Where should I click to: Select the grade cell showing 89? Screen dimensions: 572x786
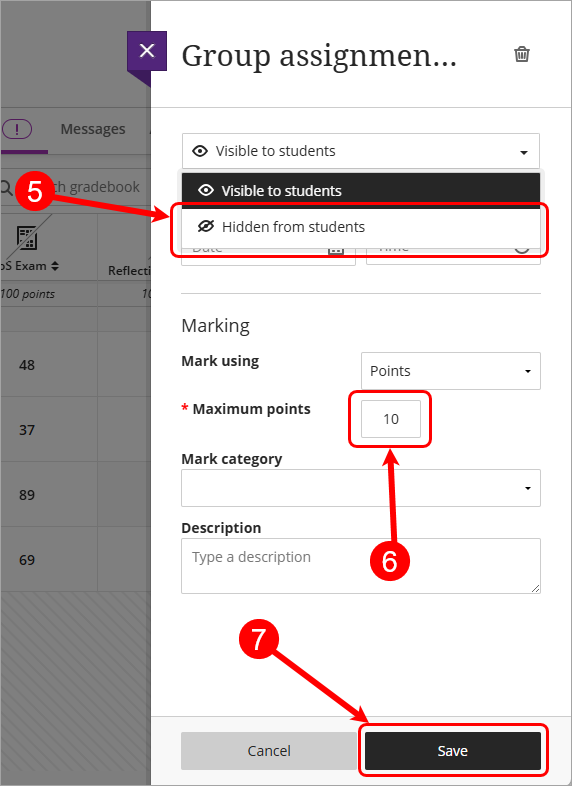click(x=27, y=495)
